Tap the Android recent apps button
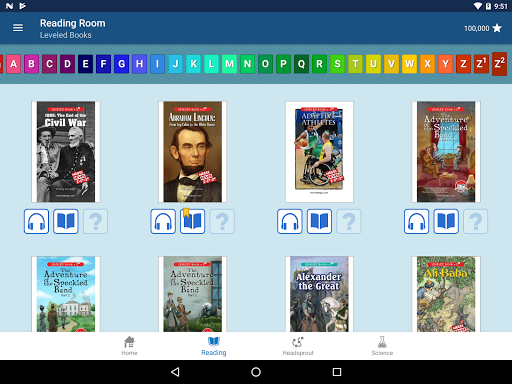The width and height of the screenshot is (512, 384). pyautogui.click(x=337, y=372)
